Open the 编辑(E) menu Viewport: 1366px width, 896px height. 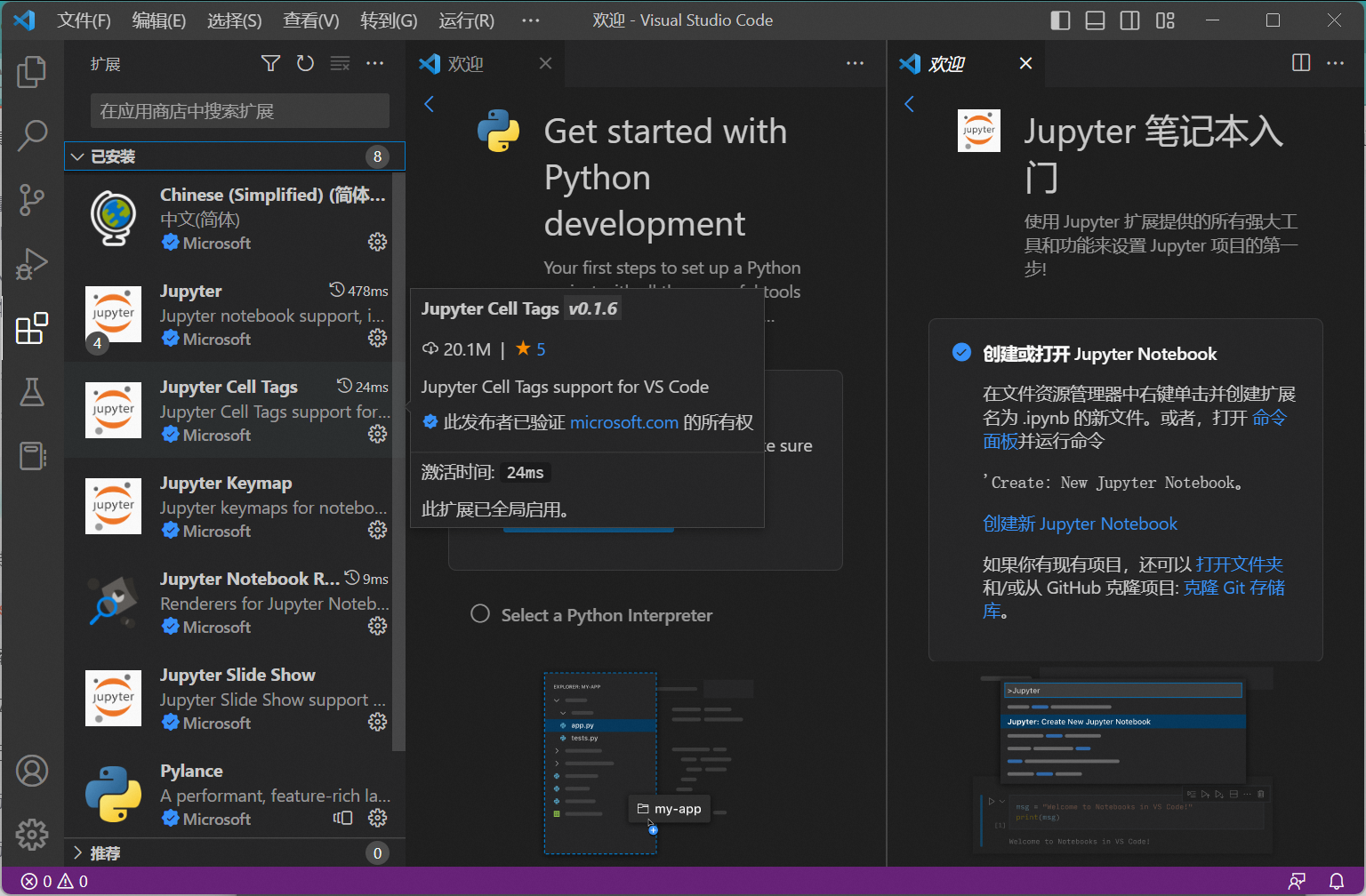(159, 20)
